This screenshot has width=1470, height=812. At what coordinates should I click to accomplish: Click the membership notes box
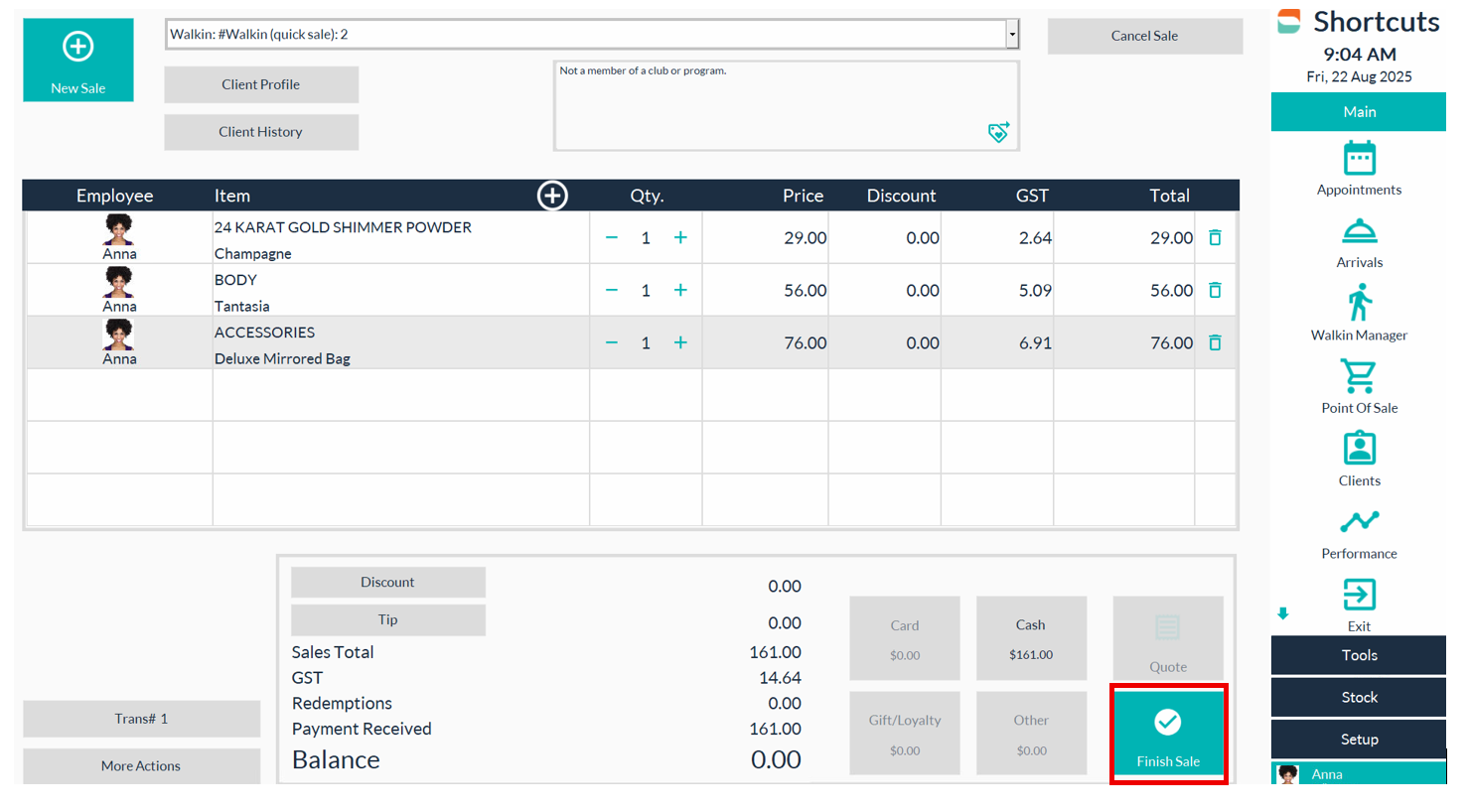coord(786,106)
